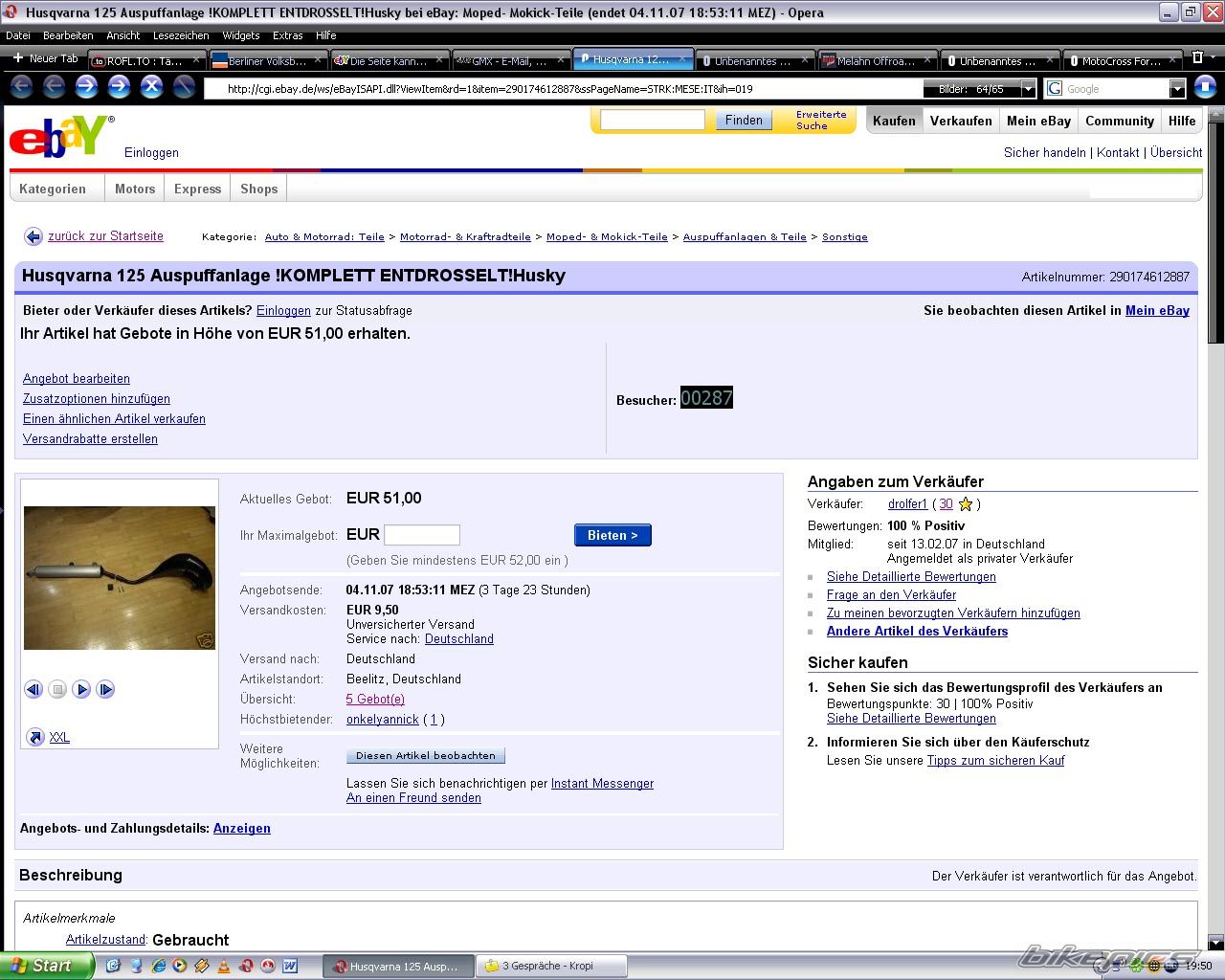Click the Opera forward arrow button
The image size is (1225, 980).
click(86, 87)
